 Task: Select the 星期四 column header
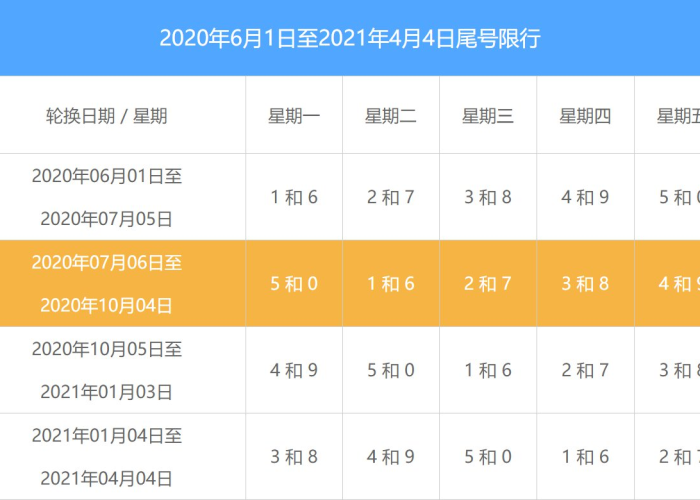pyautogui.click(x=585, y=116)
